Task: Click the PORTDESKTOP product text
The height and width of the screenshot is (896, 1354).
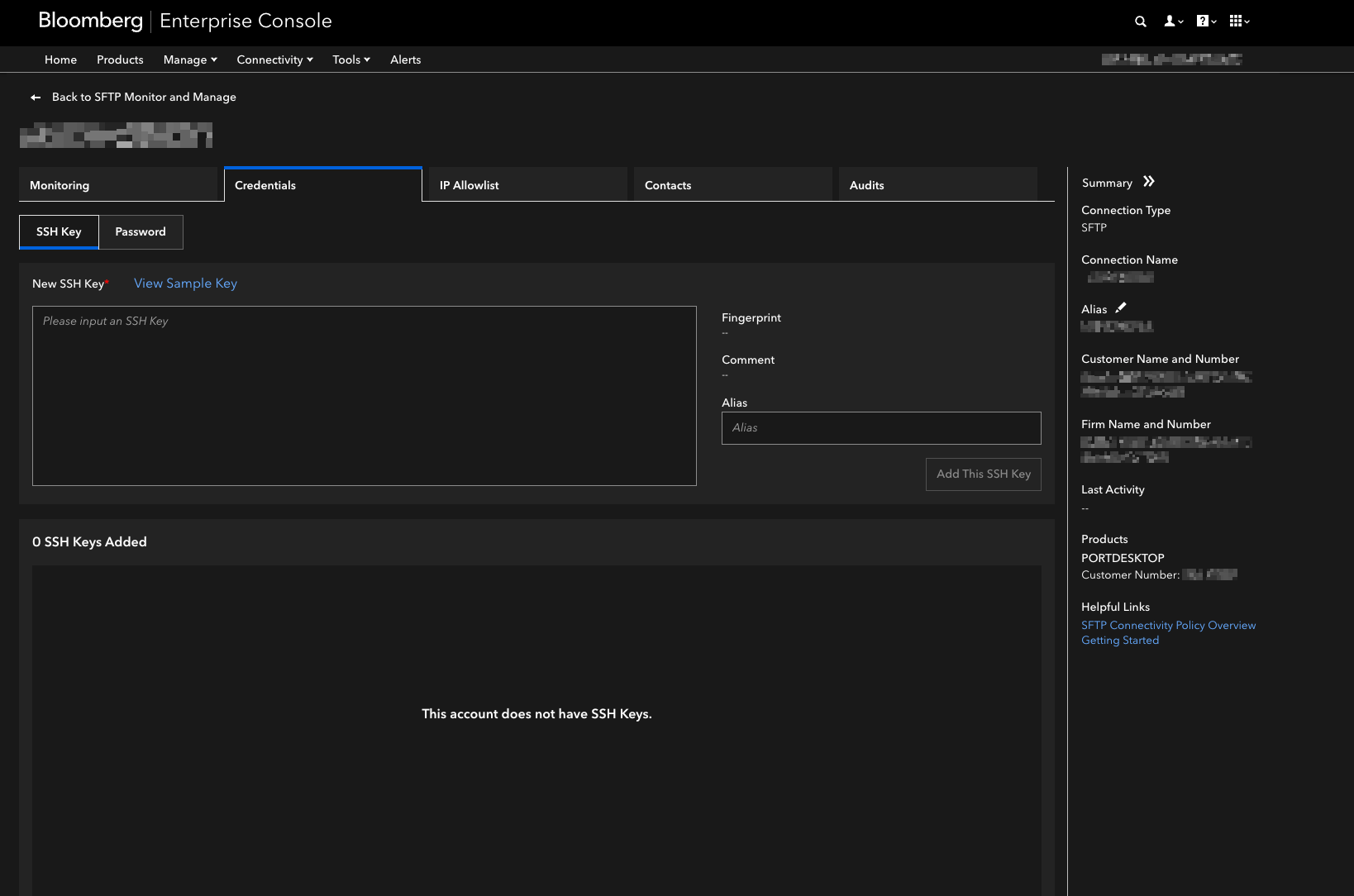Action: (x=1123, y=558)
